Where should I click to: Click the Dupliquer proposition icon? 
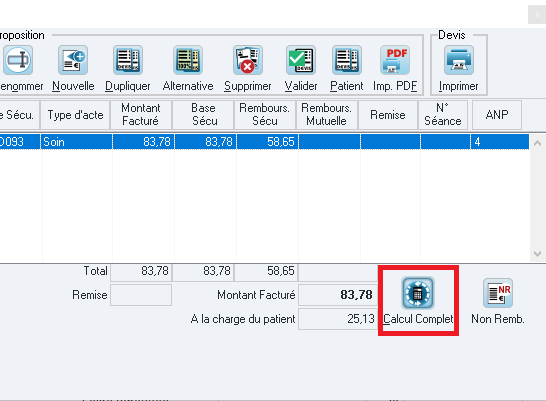[x=128, y=60]
